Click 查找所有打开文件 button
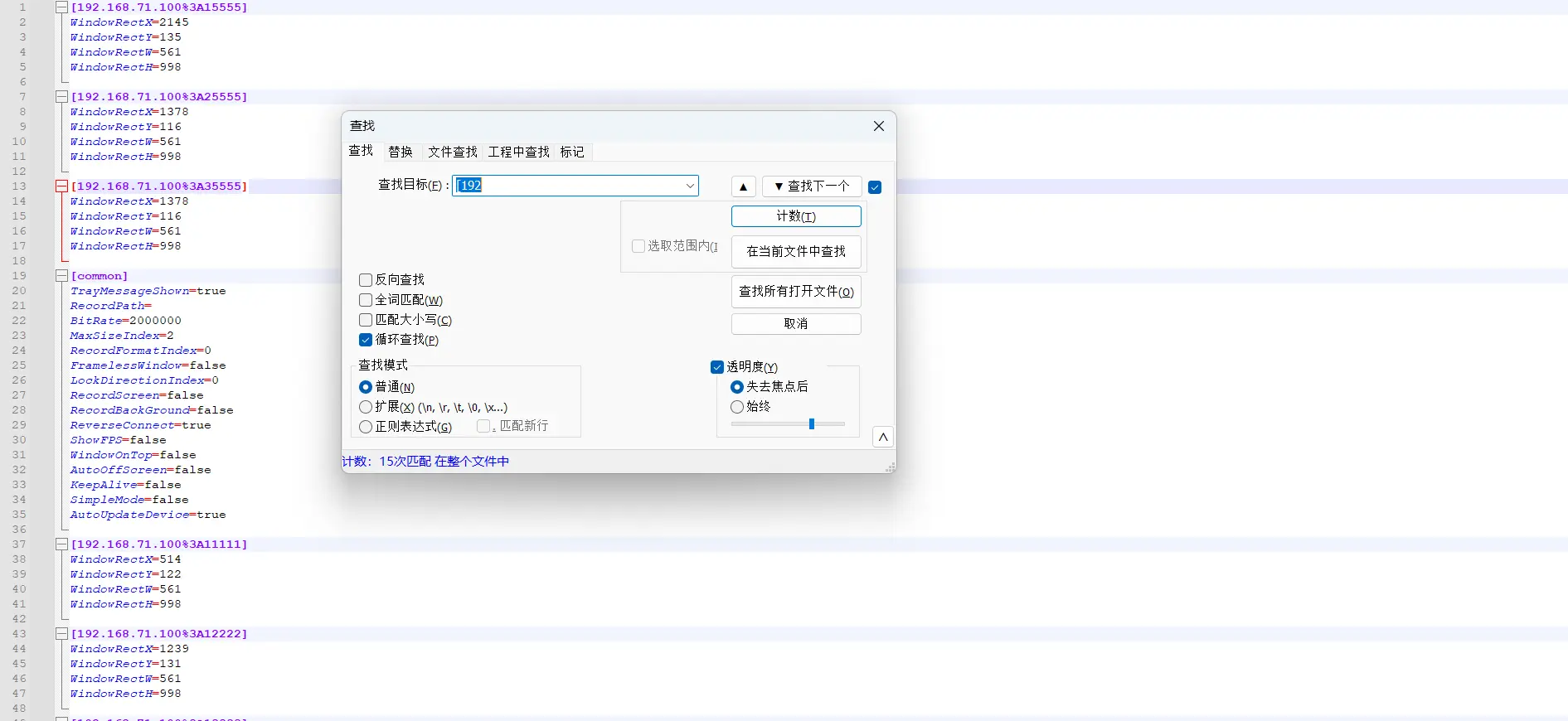 click(x=796, y=292)
